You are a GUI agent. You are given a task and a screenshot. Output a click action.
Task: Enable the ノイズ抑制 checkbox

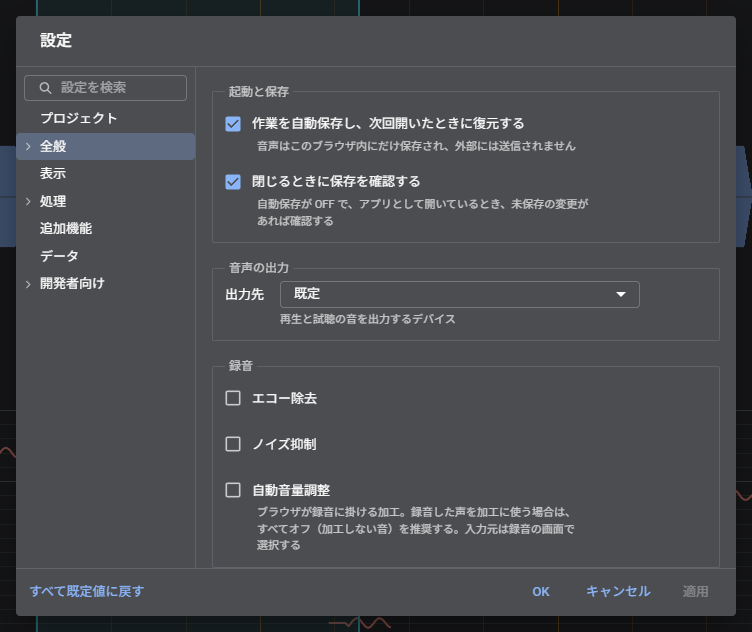[233, 444]
